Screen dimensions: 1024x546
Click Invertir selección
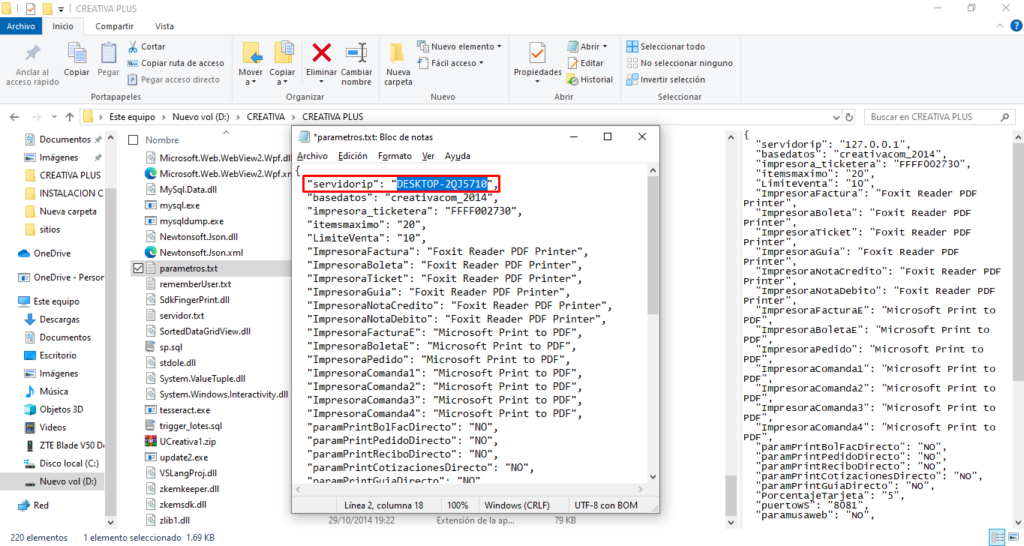[x=665, y=80]
